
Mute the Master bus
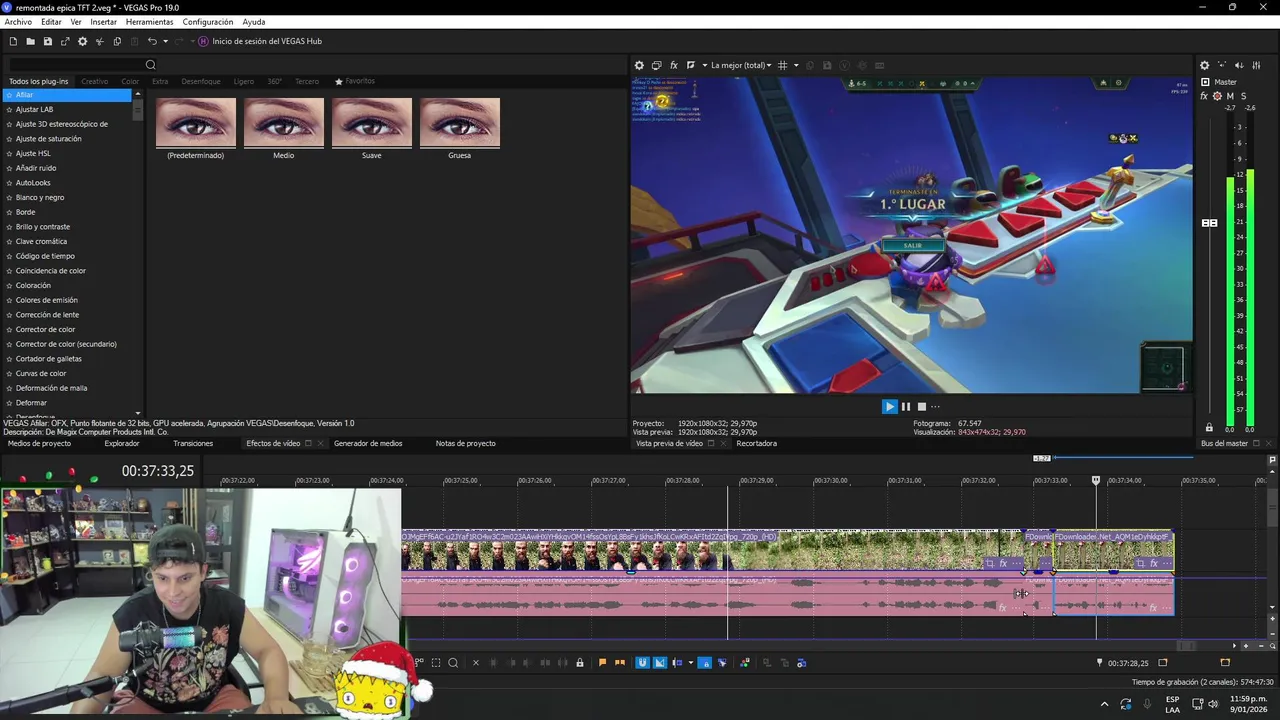[x=1230, y=96]
